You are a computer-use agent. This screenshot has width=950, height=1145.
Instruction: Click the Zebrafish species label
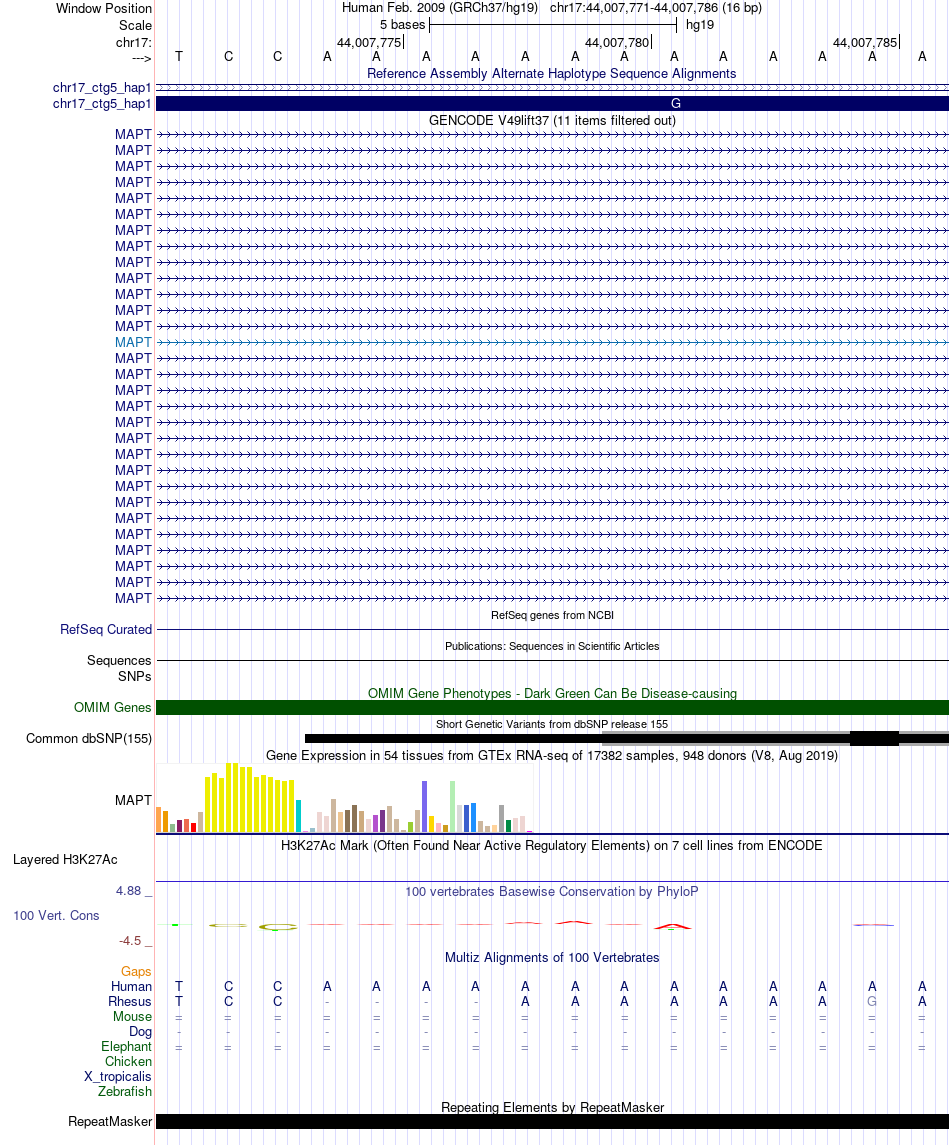point(125,1092)
